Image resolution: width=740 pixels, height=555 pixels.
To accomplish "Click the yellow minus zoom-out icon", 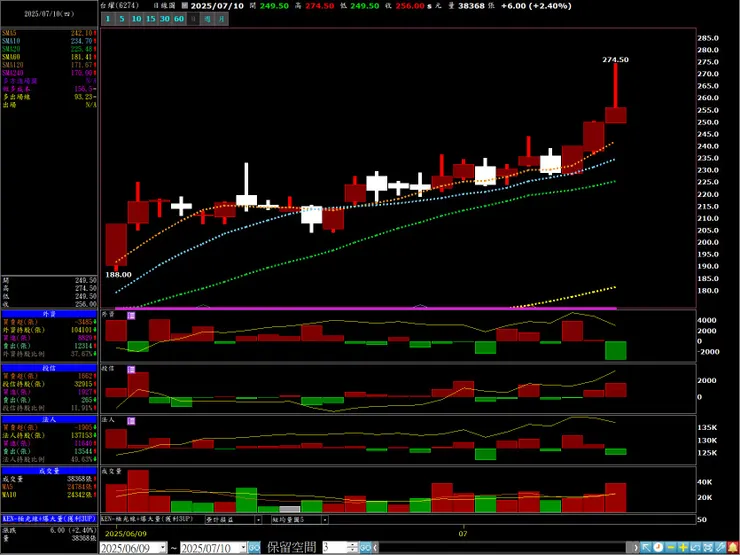I will 670,547.
